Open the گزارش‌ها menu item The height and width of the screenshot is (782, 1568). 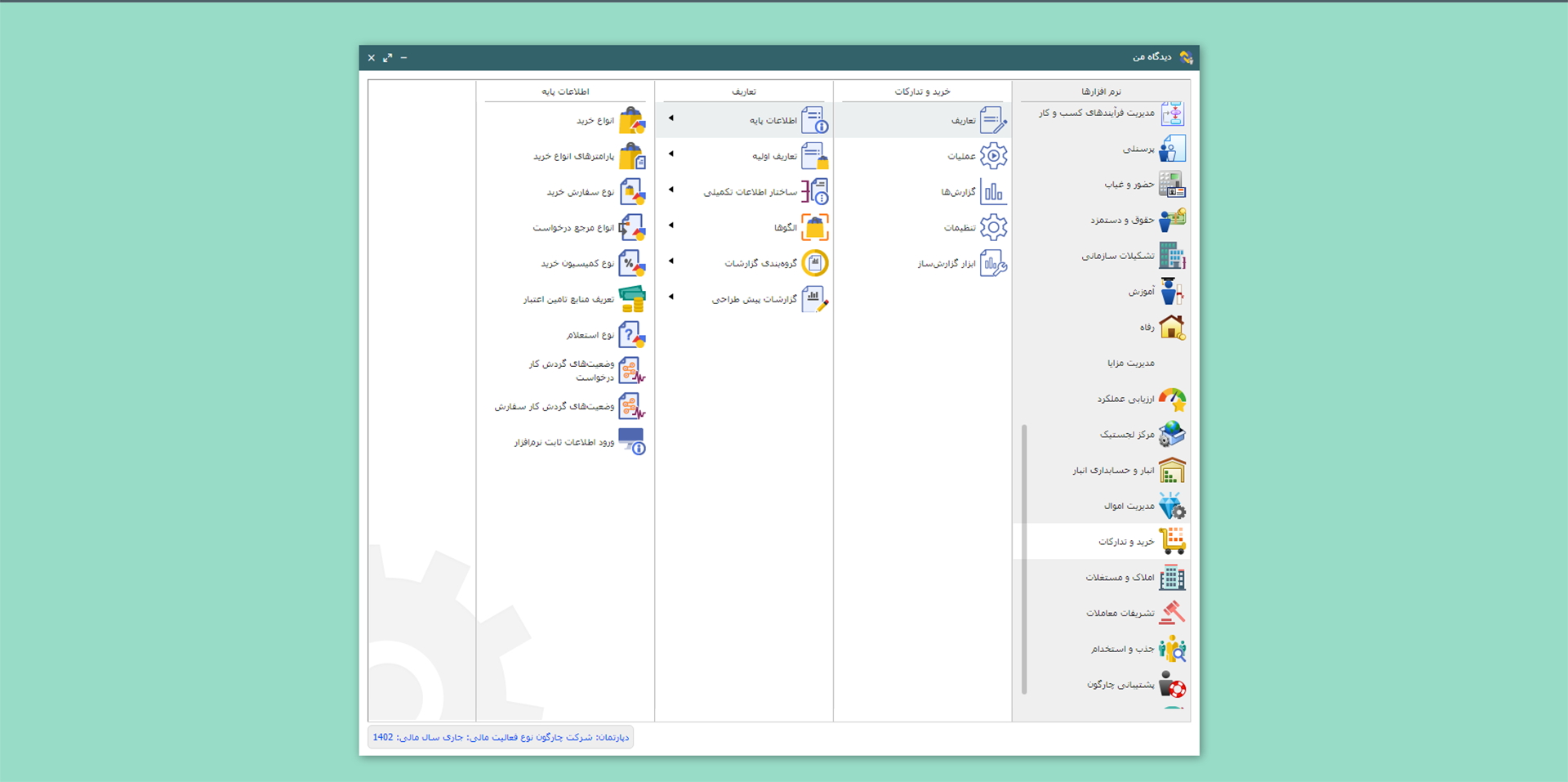[958, 193]
